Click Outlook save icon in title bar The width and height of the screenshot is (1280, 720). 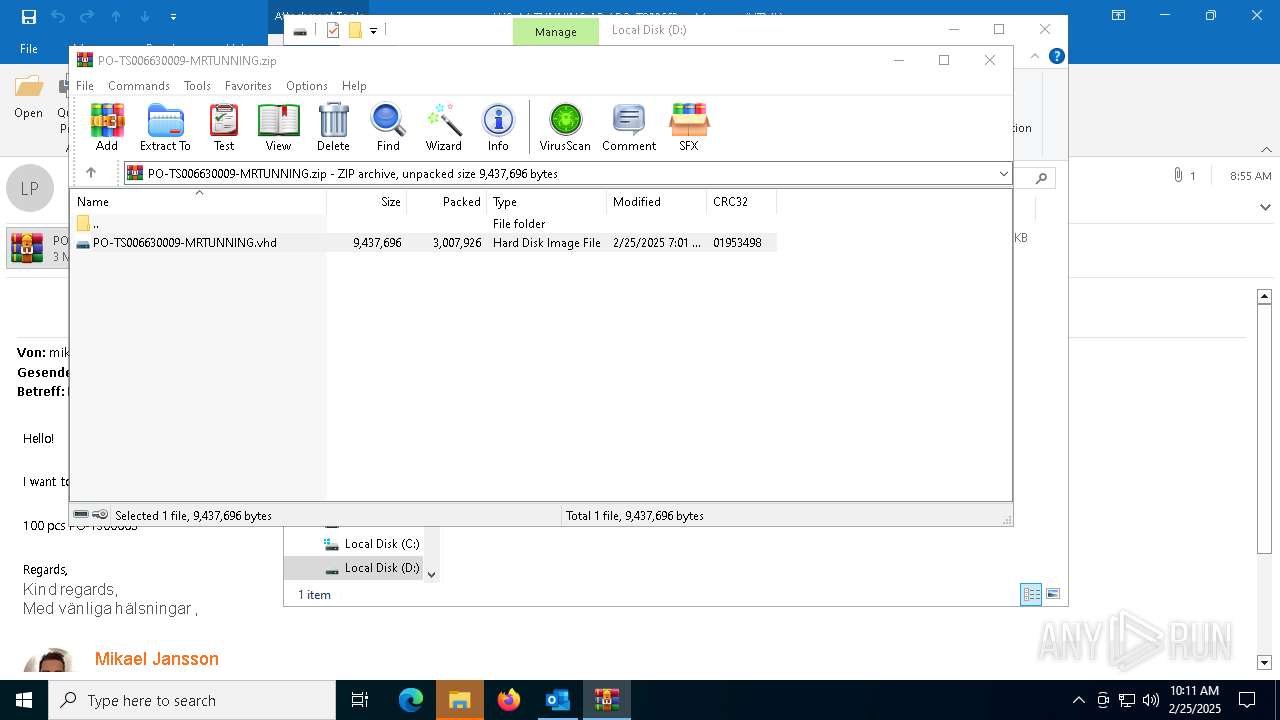(29, 16)
